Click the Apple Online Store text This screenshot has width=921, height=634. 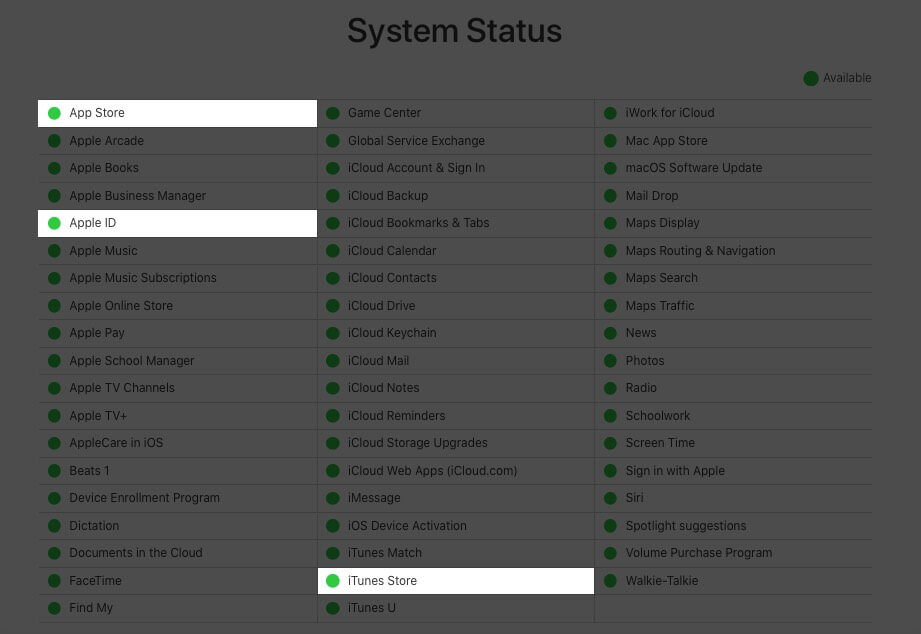pos(121,306)
